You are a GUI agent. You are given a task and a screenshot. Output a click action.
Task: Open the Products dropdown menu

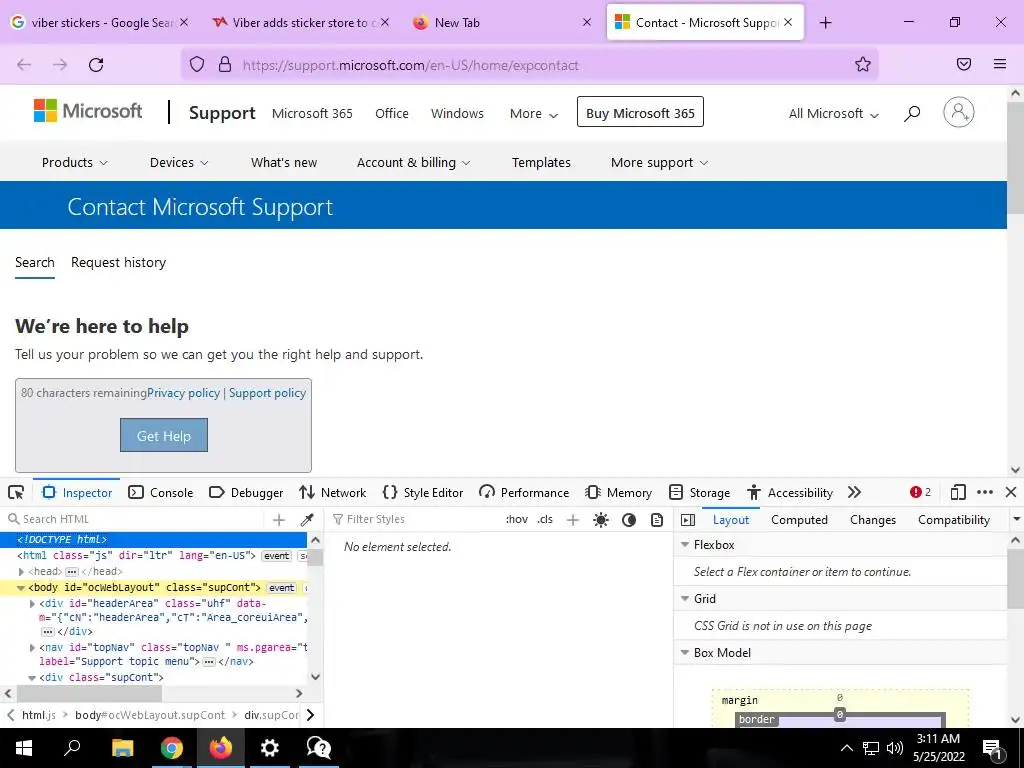pos(74,163)
